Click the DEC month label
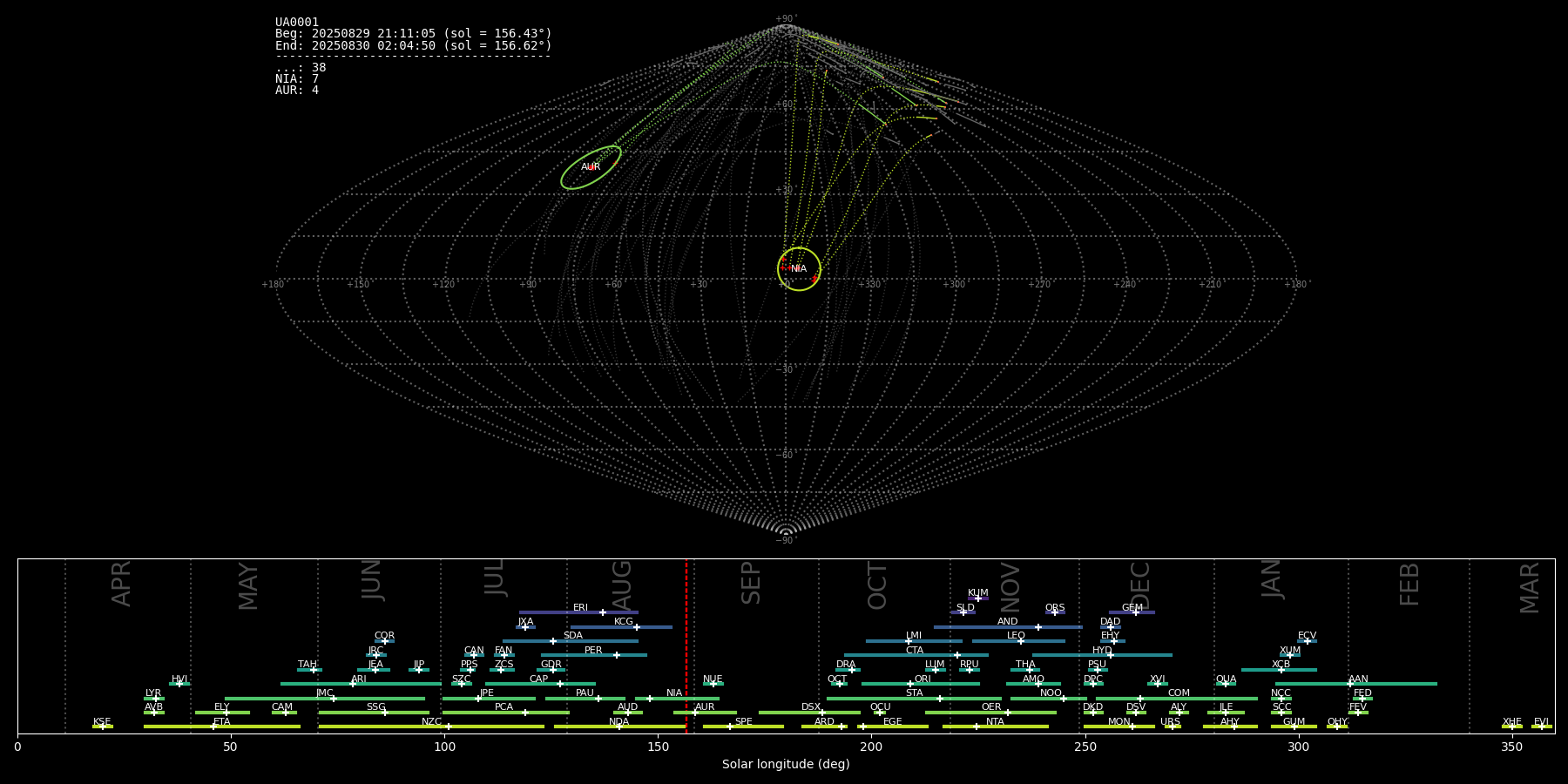Image resolution: width=1568 pixels, height=784 pixels. point(1139,585)
